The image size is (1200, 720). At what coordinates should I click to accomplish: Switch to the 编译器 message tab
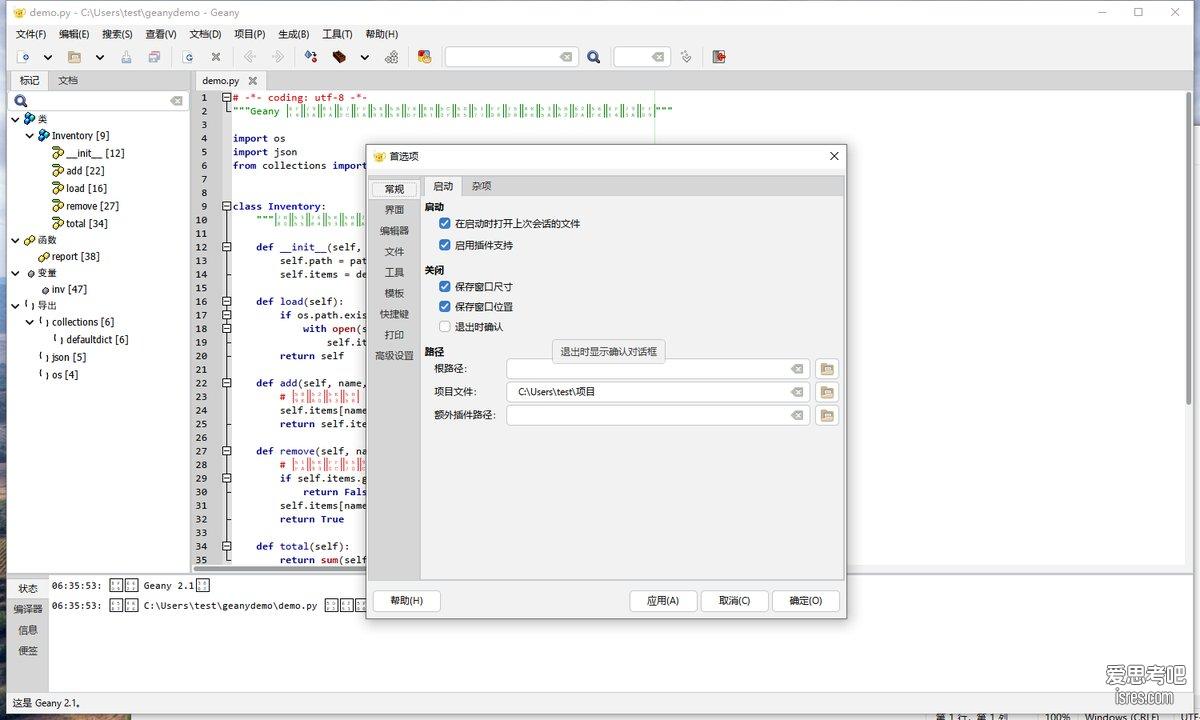tap(28, 609)
